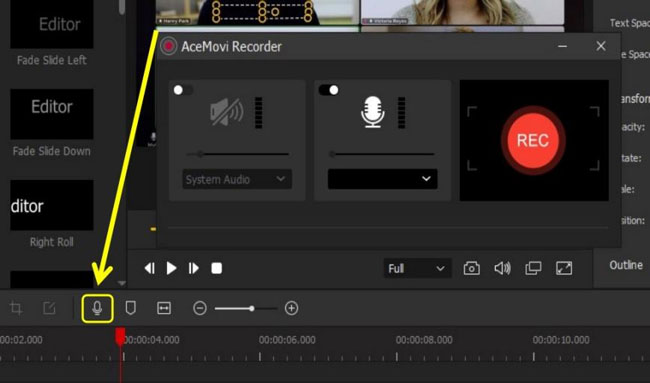650x383 pixels.
Task: Take a snapshot with the camera icon
Action: (471, 269)
